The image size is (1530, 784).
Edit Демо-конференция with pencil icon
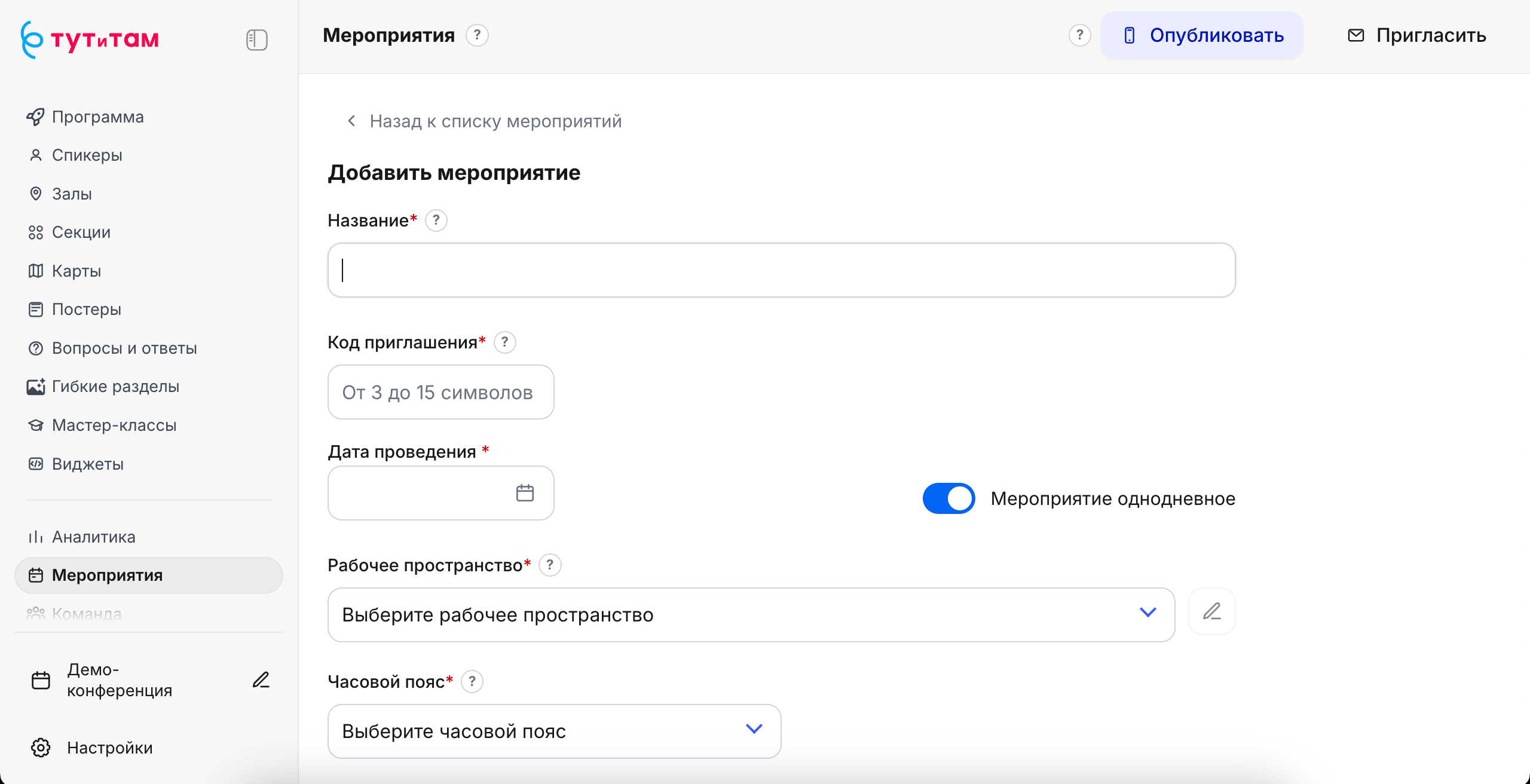261,680
